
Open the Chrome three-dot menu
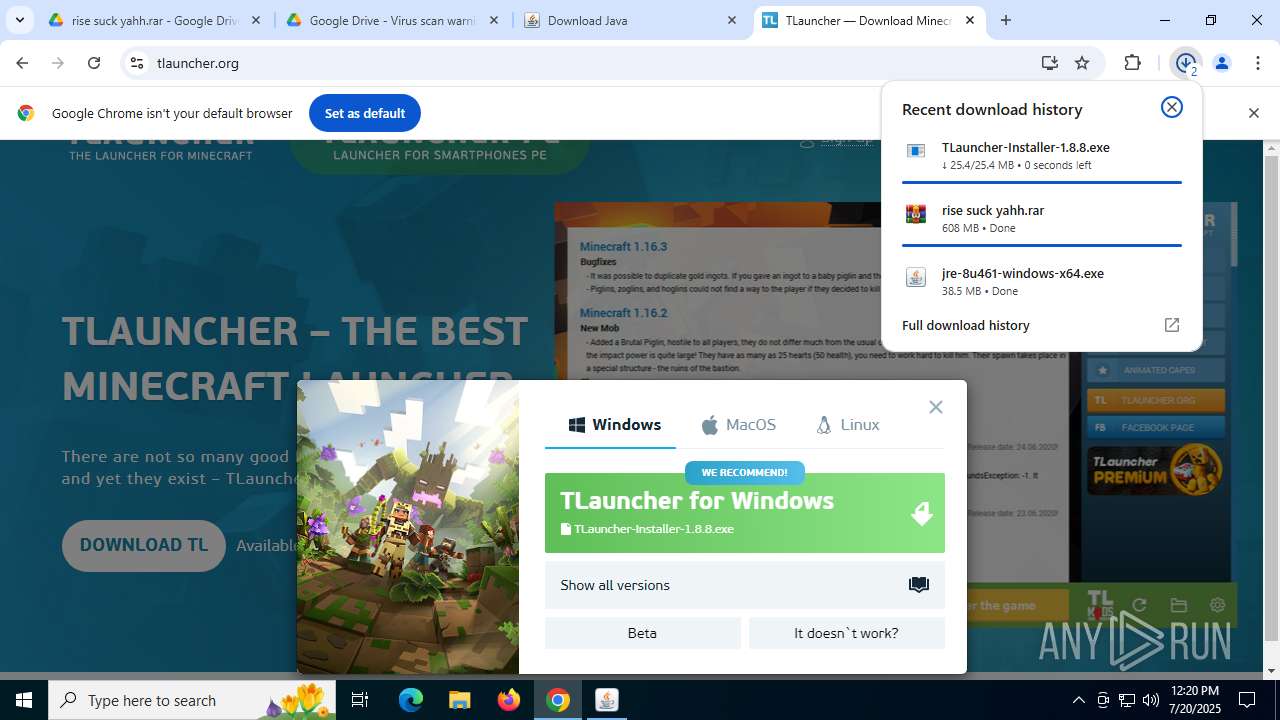point(1258,63)
